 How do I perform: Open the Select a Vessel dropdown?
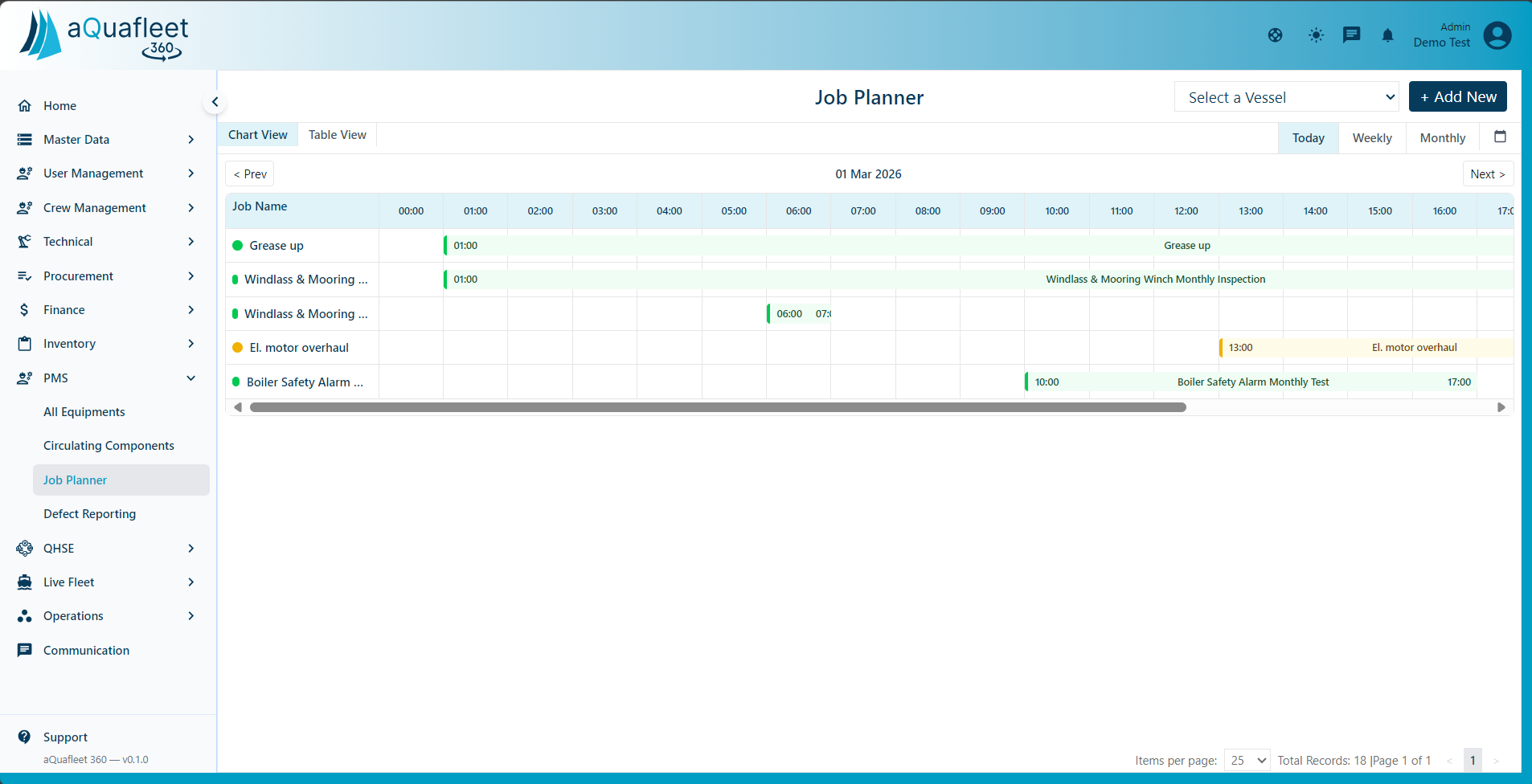[1286, 96]
